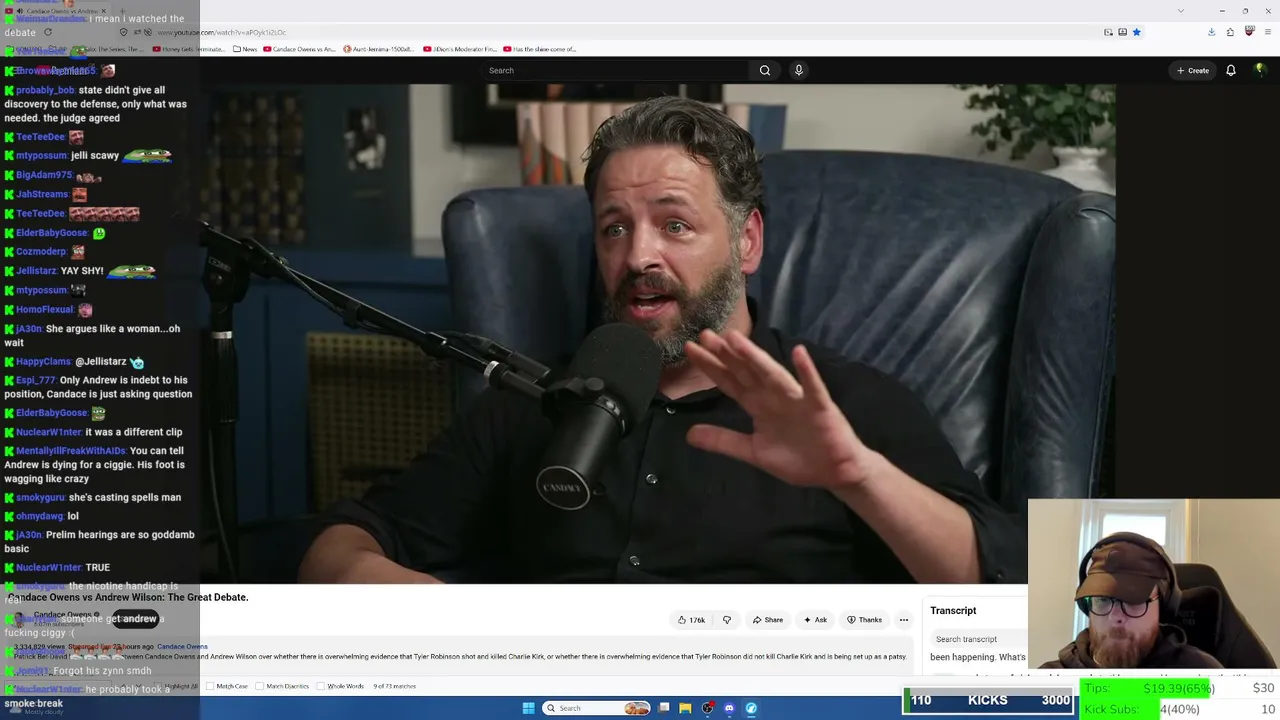Open the browser downloads arrow
The width and height of the screenshot is (1280, 720).
coord(1211,32)
